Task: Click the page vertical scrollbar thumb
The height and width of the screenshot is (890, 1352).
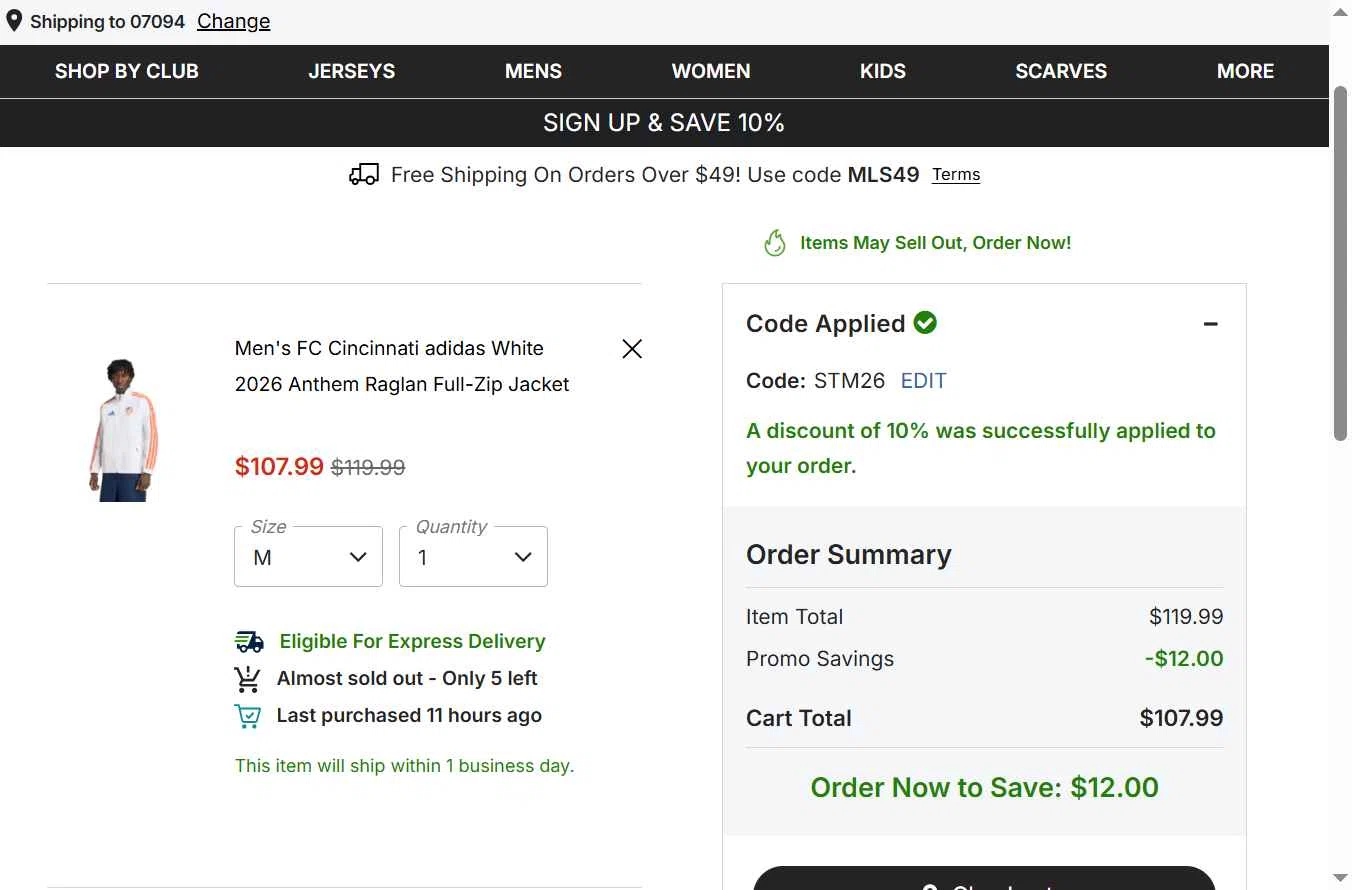Action: tap(1341, 262)
